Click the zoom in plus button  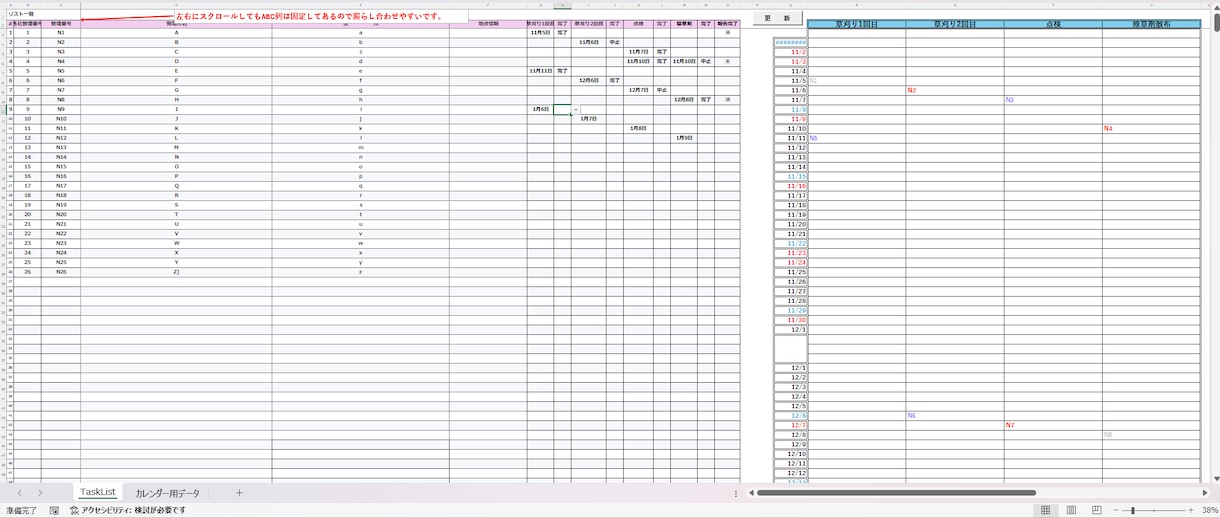pyautogui.click(x=1190, y=510)
